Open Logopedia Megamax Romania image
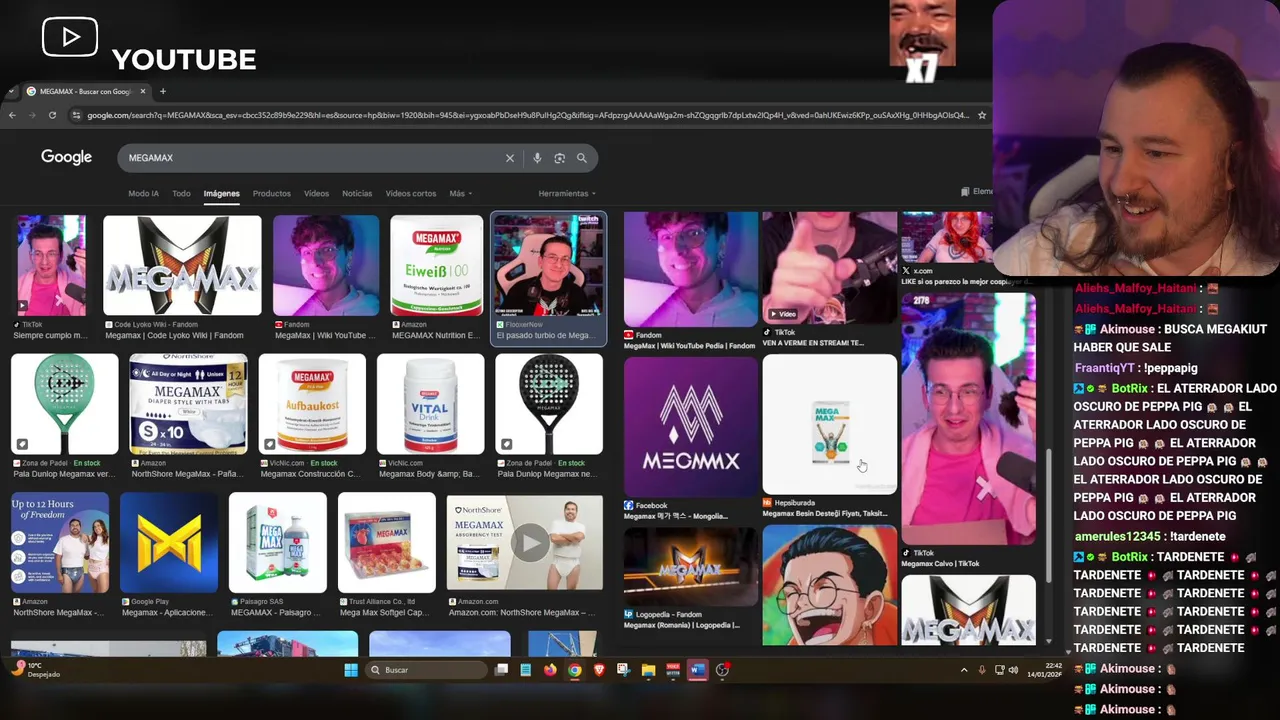Viewport: 1280px width, 720px height. (x=691, y=565)
